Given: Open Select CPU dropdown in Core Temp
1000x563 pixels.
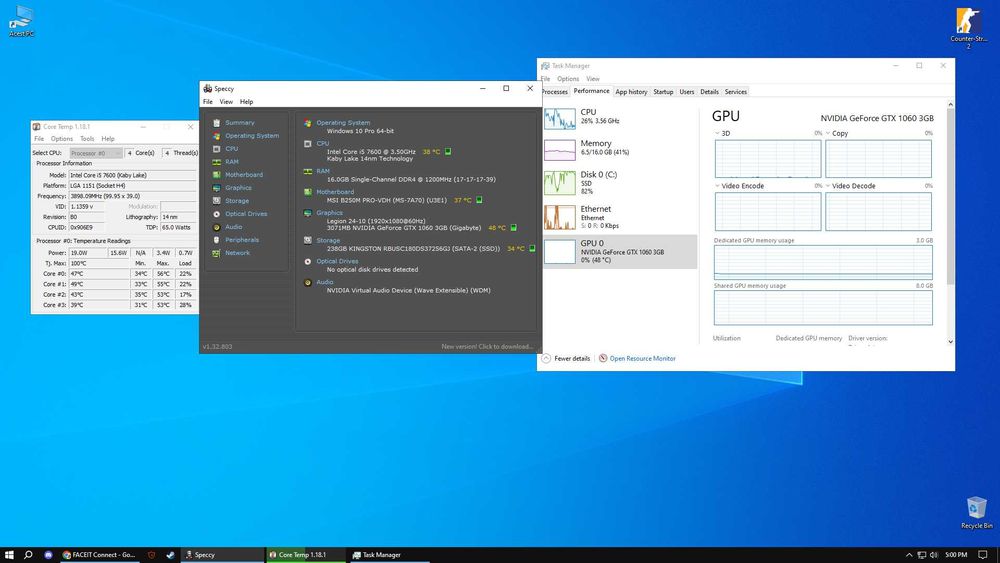Looking at the screenshot, I should click(96, 153).
